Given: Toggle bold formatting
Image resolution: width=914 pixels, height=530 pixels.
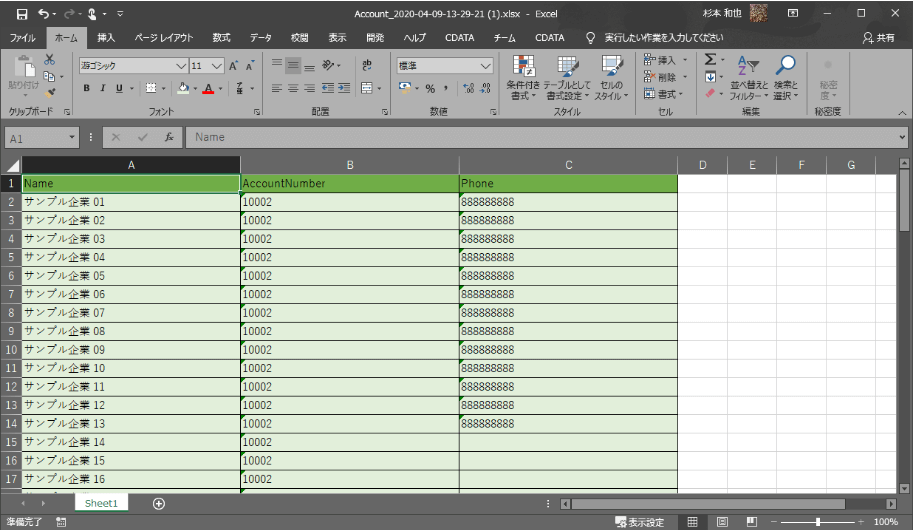Looking at the screenshot, I should click(x=87, y=88).
